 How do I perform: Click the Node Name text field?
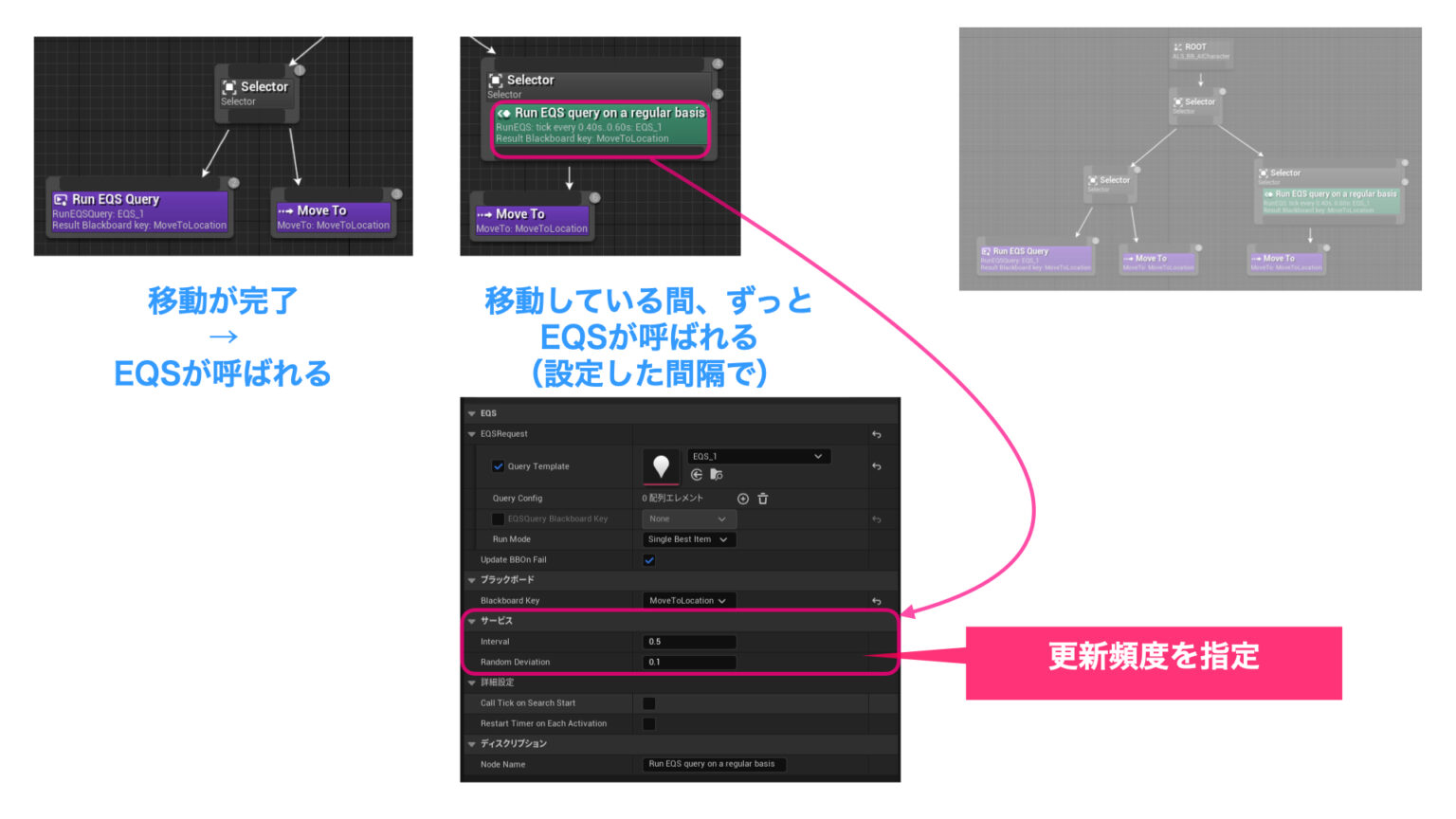[713, 764]
